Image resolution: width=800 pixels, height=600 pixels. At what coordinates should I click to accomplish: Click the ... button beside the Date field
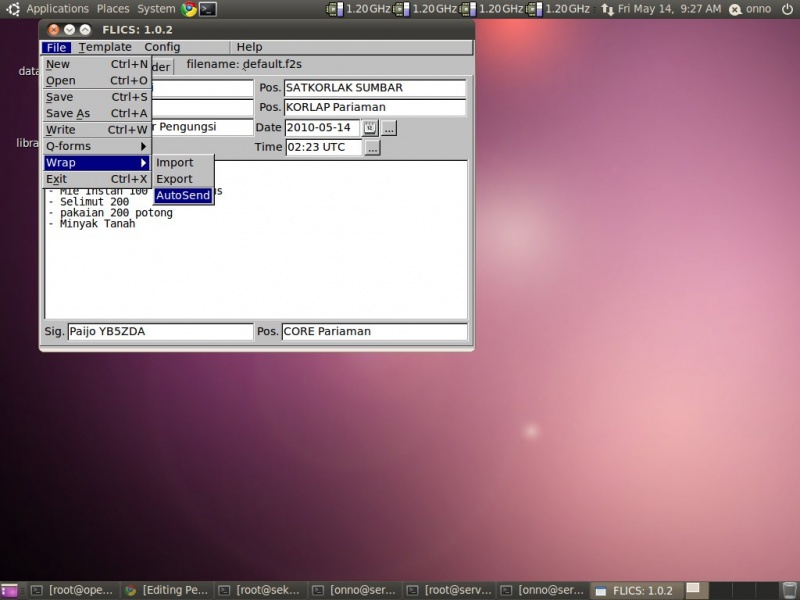coord(389,128)
